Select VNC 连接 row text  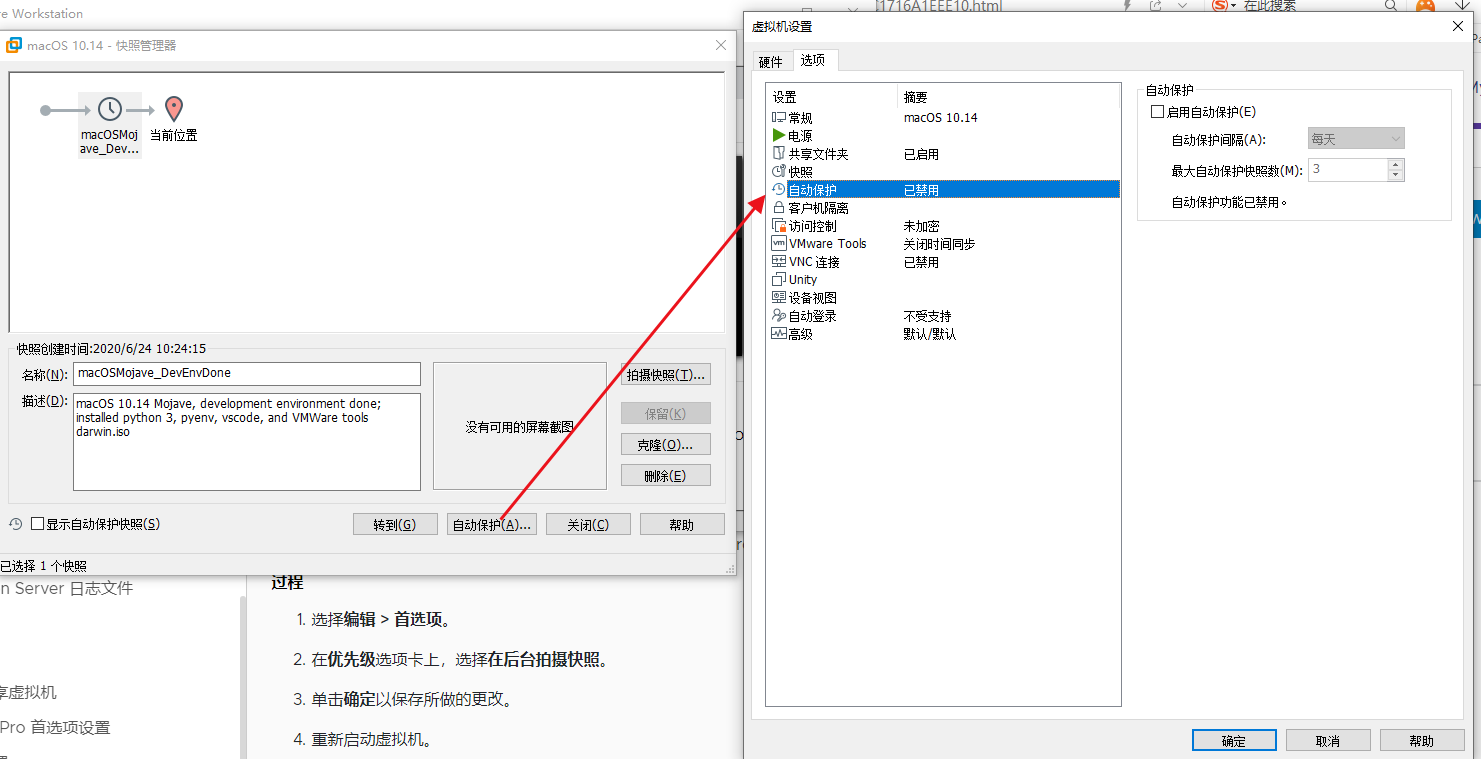coord(815,262)
